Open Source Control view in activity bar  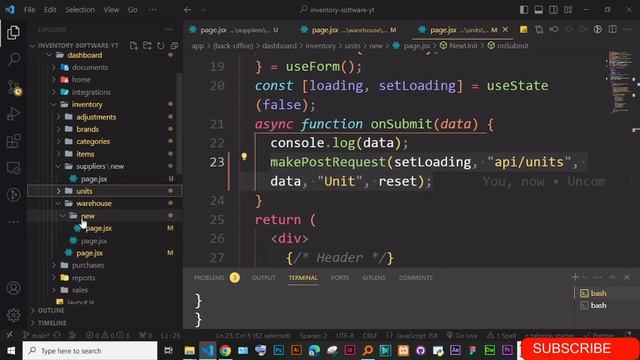(14, 87)
